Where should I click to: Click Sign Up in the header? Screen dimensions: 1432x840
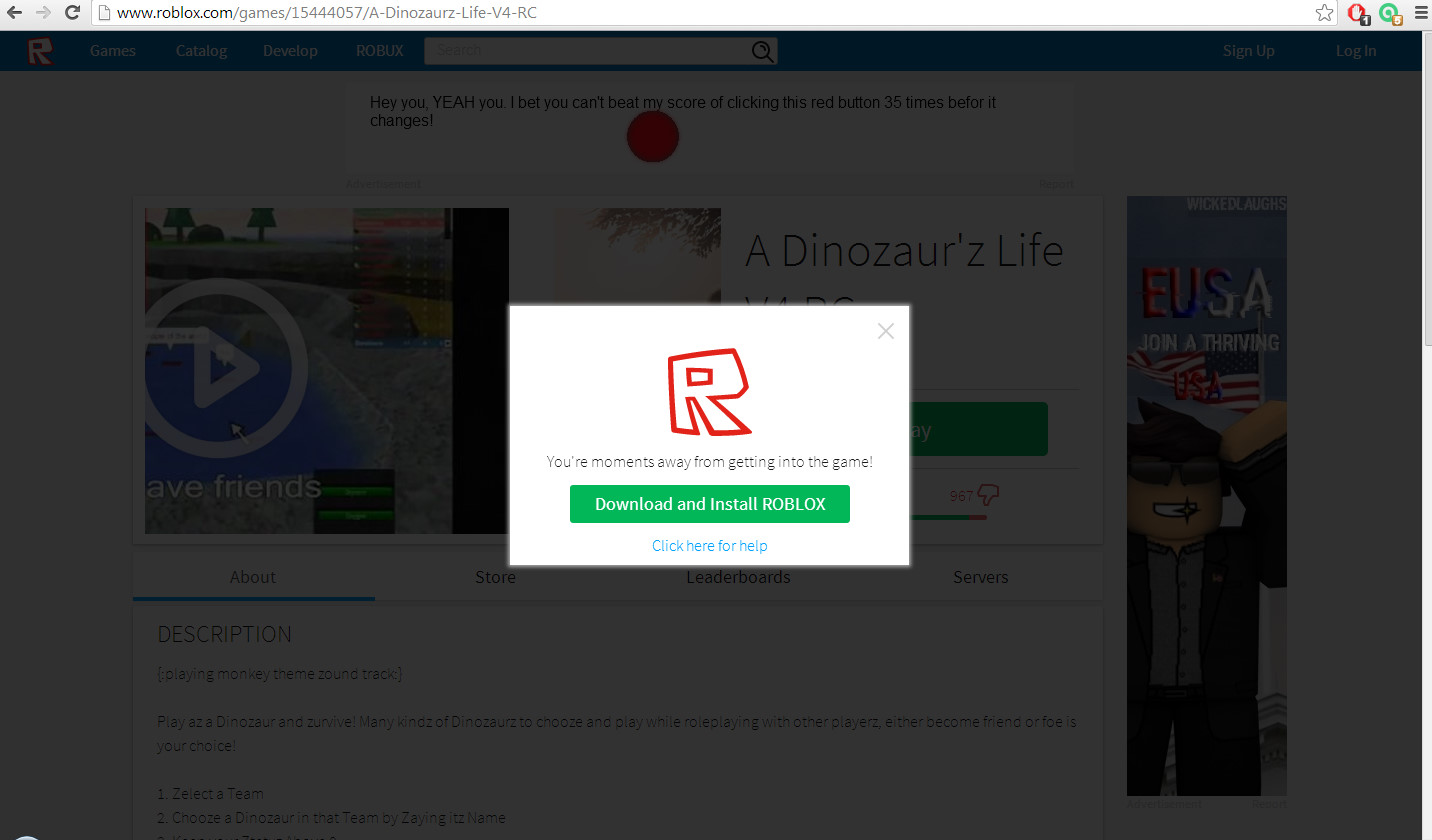click(x=1249, y=51)
